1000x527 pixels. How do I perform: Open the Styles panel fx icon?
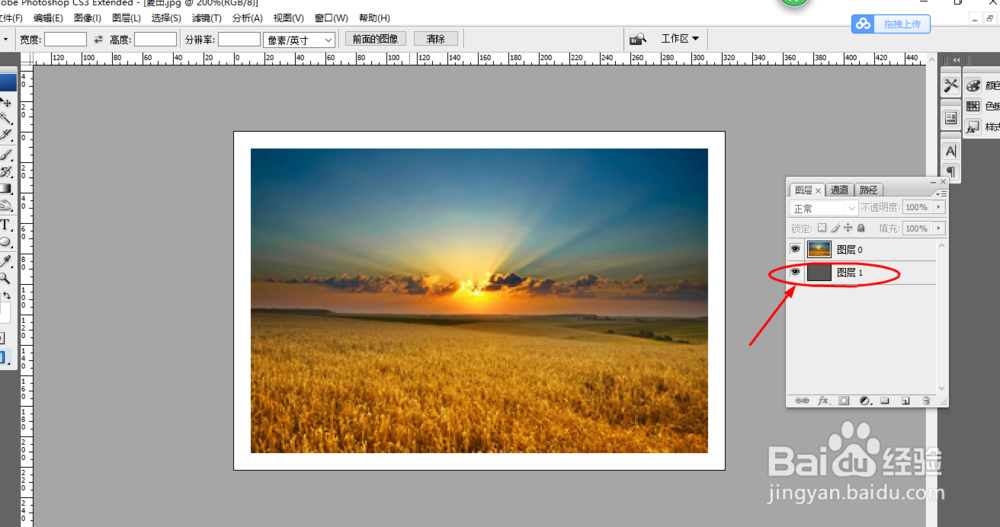coord(973,127)
